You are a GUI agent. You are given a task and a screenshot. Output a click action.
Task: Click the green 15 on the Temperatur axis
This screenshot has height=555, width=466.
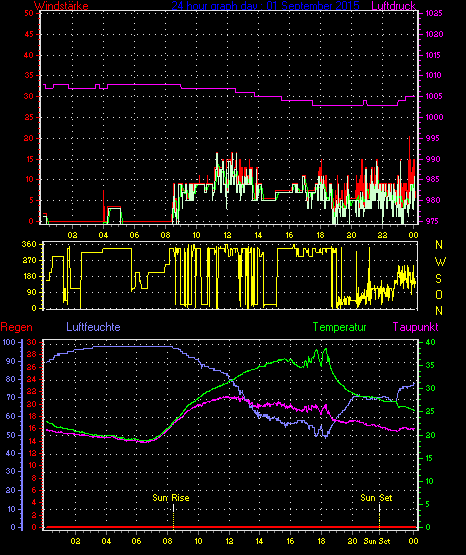tap(430, 458)
